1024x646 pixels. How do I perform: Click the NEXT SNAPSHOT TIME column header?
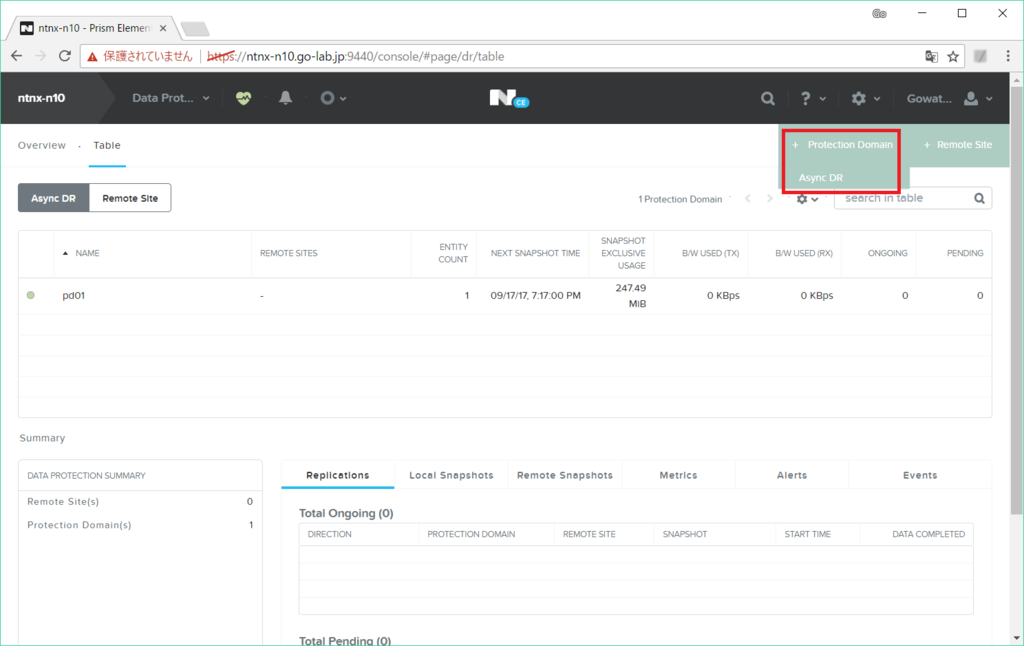pyautogui.click(x=535, y=253)
